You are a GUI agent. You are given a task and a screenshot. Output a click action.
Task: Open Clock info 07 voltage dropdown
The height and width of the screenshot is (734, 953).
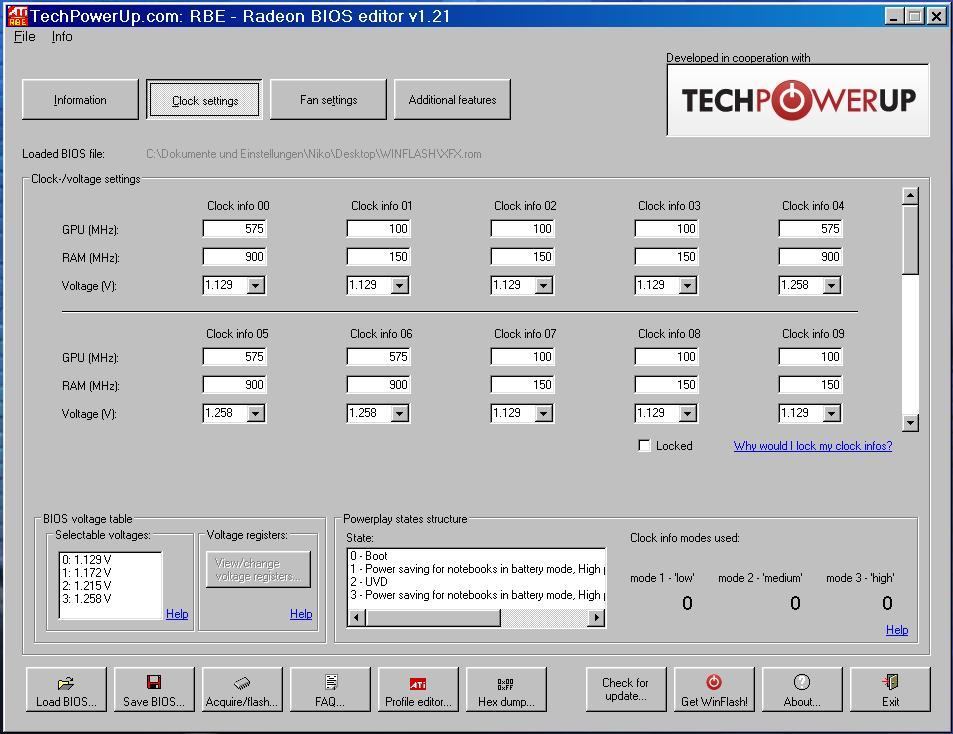point(544,413)
